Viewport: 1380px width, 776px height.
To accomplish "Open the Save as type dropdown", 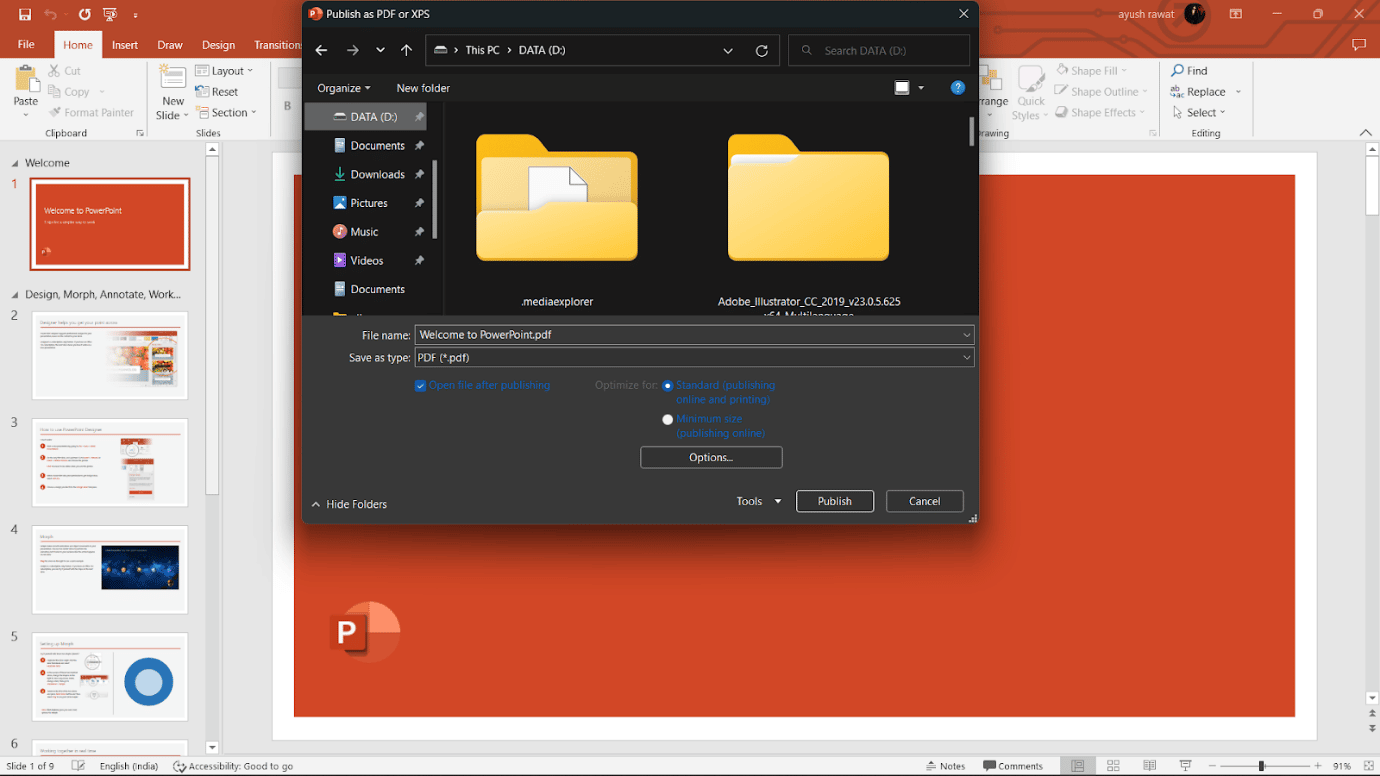I will click(x=966, y=357).
